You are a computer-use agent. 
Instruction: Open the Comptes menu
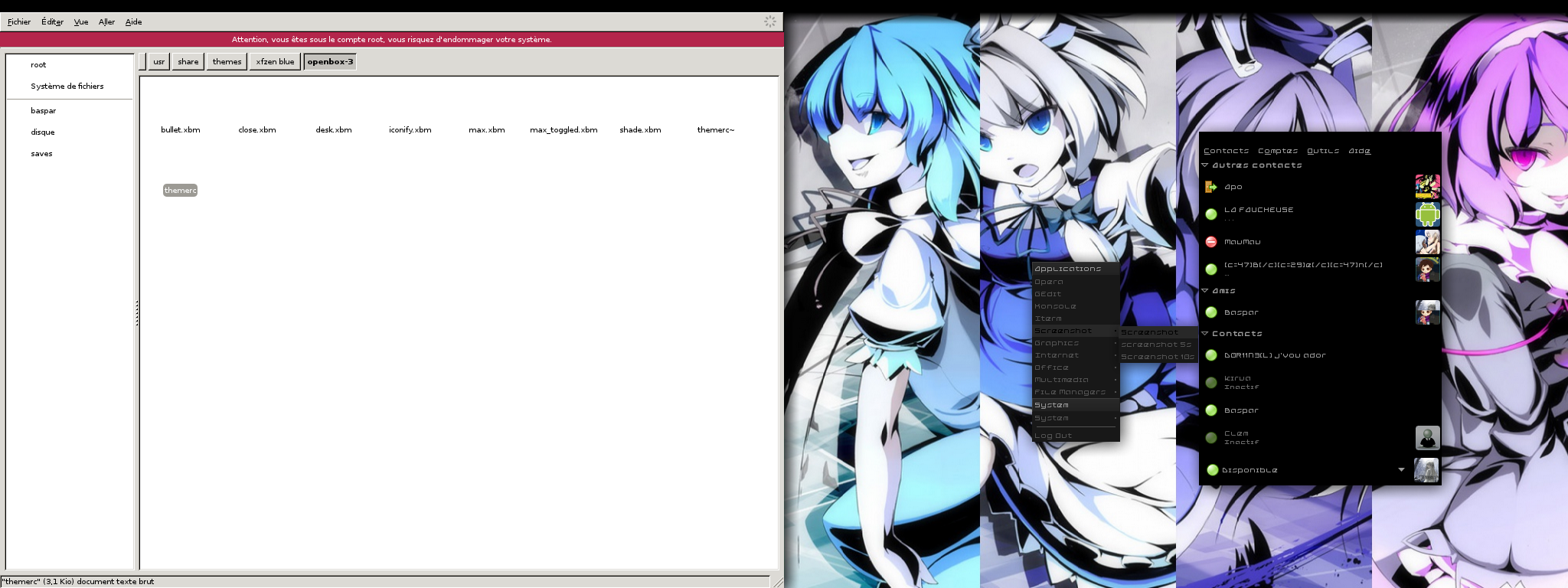point(1277,151)
